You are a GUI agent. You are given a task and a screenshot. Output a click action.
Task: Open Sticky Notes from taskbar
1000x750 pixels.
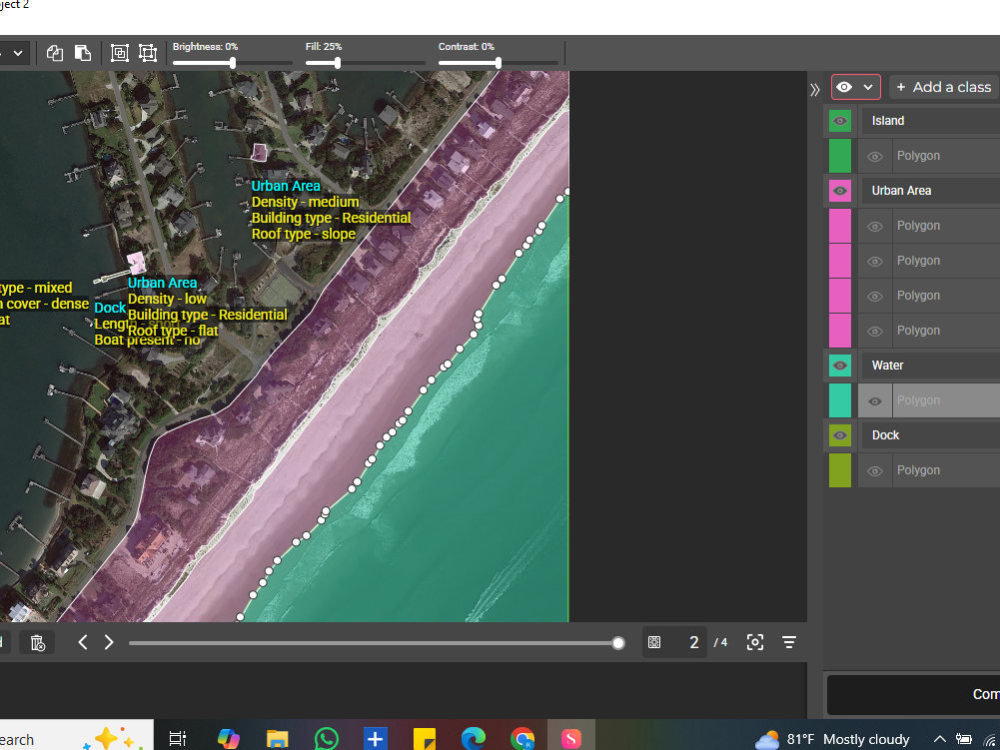coord(424,739)
